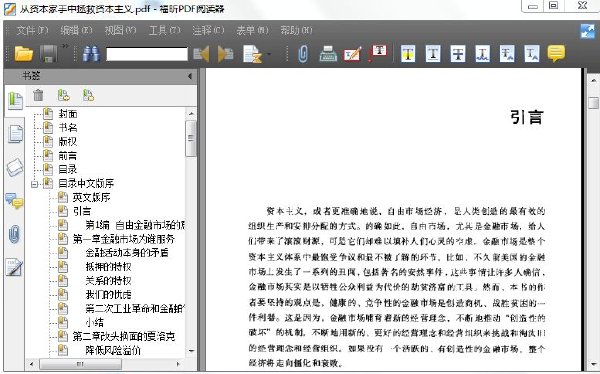Save the document with the floppy icon
The height and width of the screenshot is (374, 600).
pos(49,54)
